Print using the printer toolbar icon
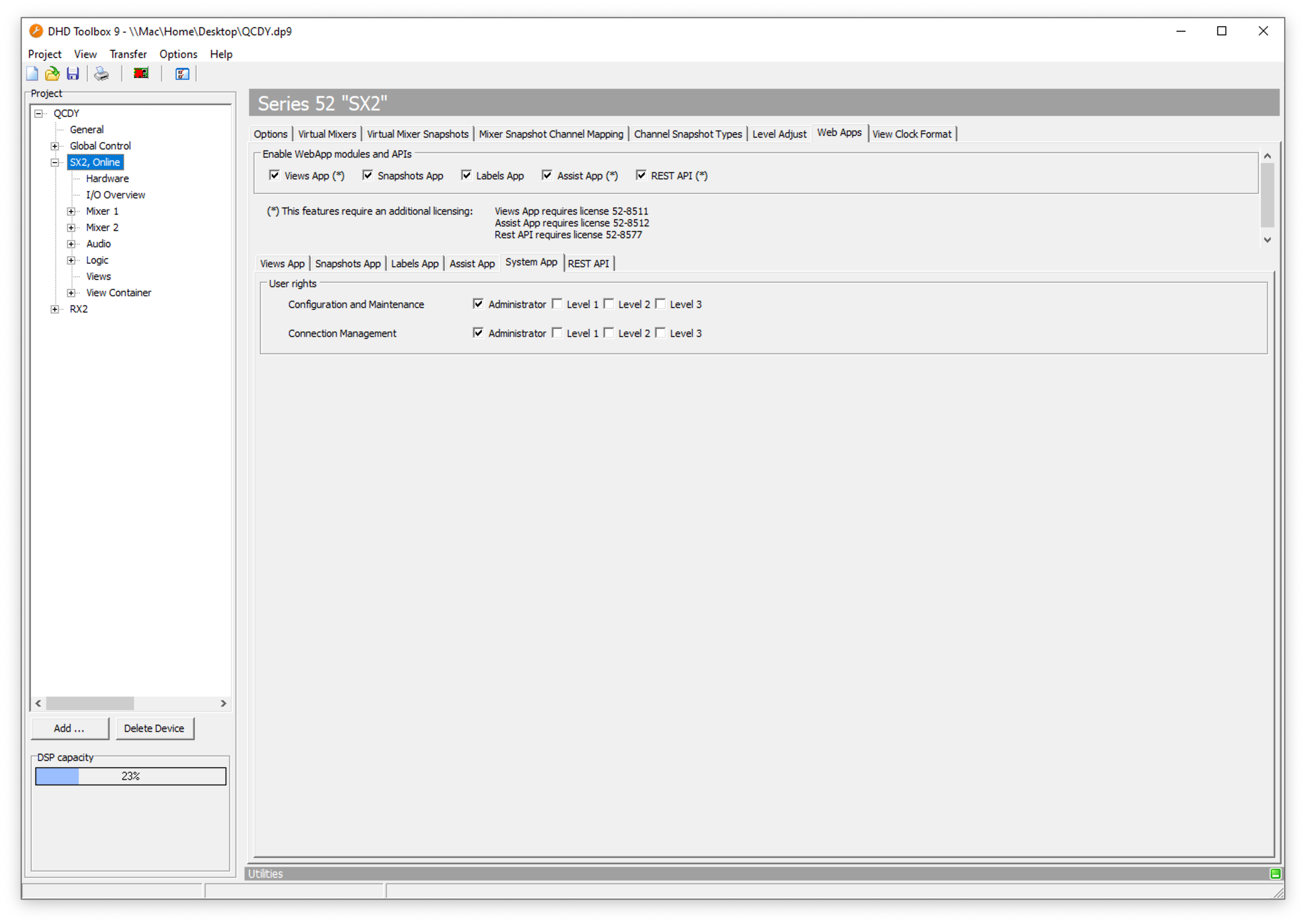The width and height of the screenshot is (1306, 924). [102, 73]
